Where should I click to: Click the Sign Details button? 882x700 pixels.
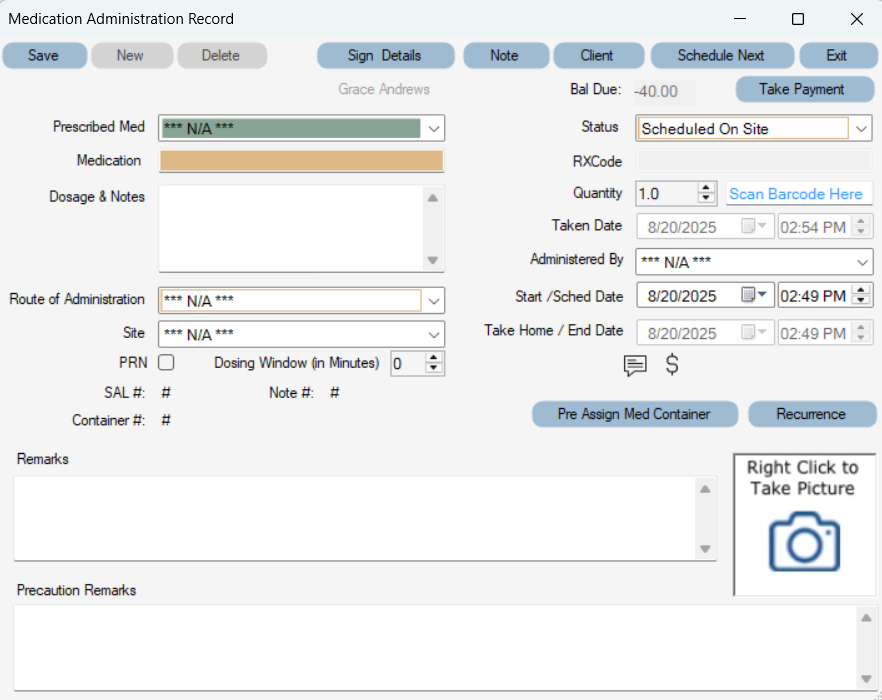click(x=385, y=55)
